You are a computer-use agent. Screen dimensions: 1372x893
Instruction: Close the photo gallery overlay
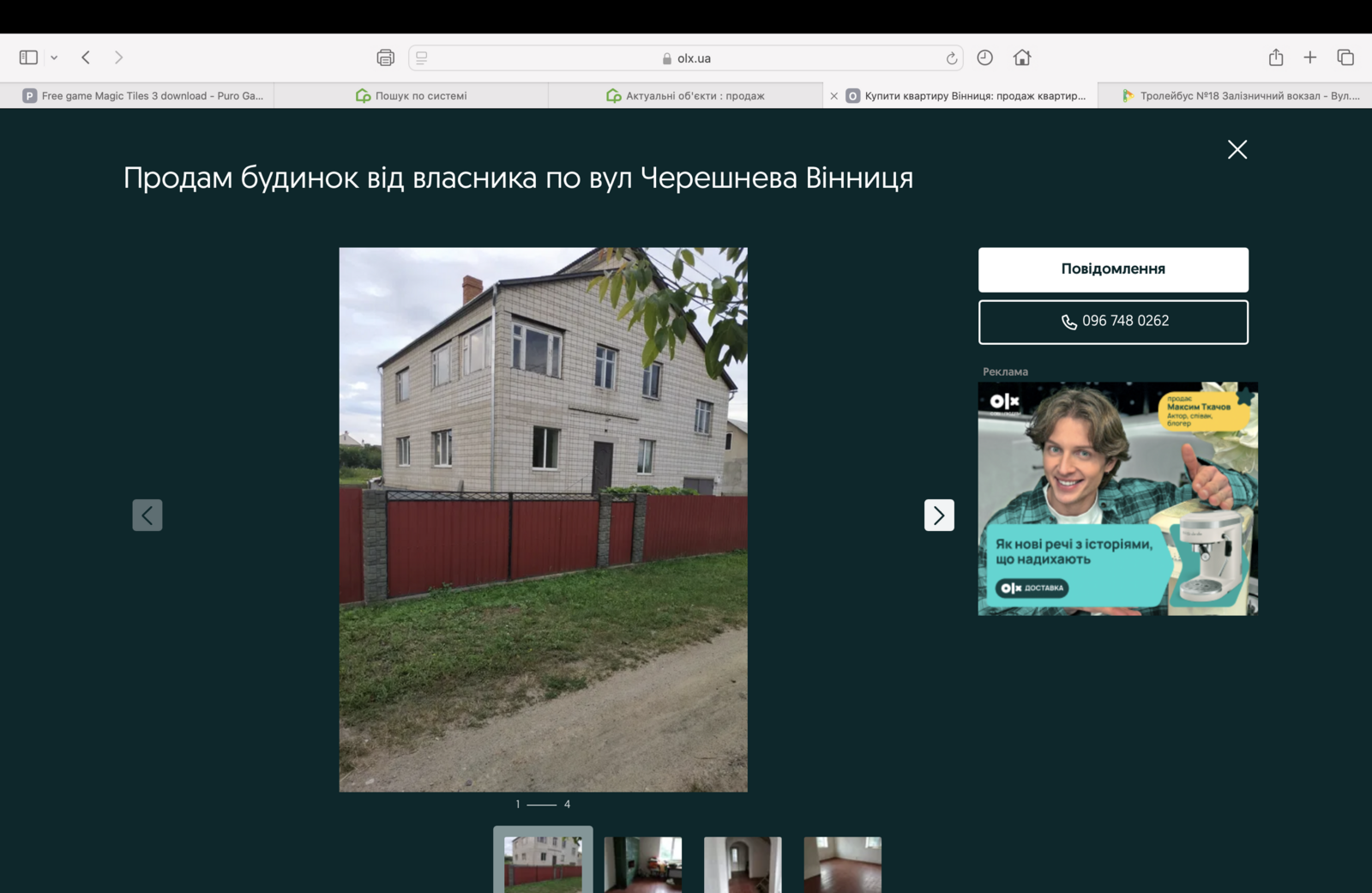pos(1237,149)
